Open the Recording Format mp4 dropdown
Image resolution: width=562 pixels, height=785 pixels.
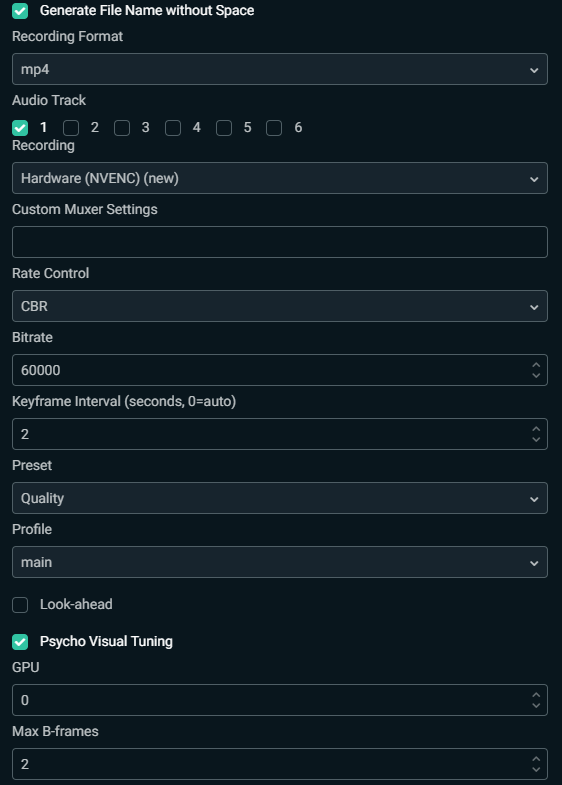point(280,69)
